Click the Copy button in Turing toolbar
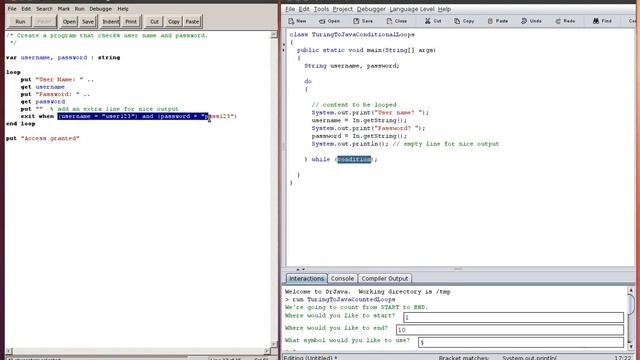The width and height of the screenshot is (640, 360). click(x=173, y=22)
